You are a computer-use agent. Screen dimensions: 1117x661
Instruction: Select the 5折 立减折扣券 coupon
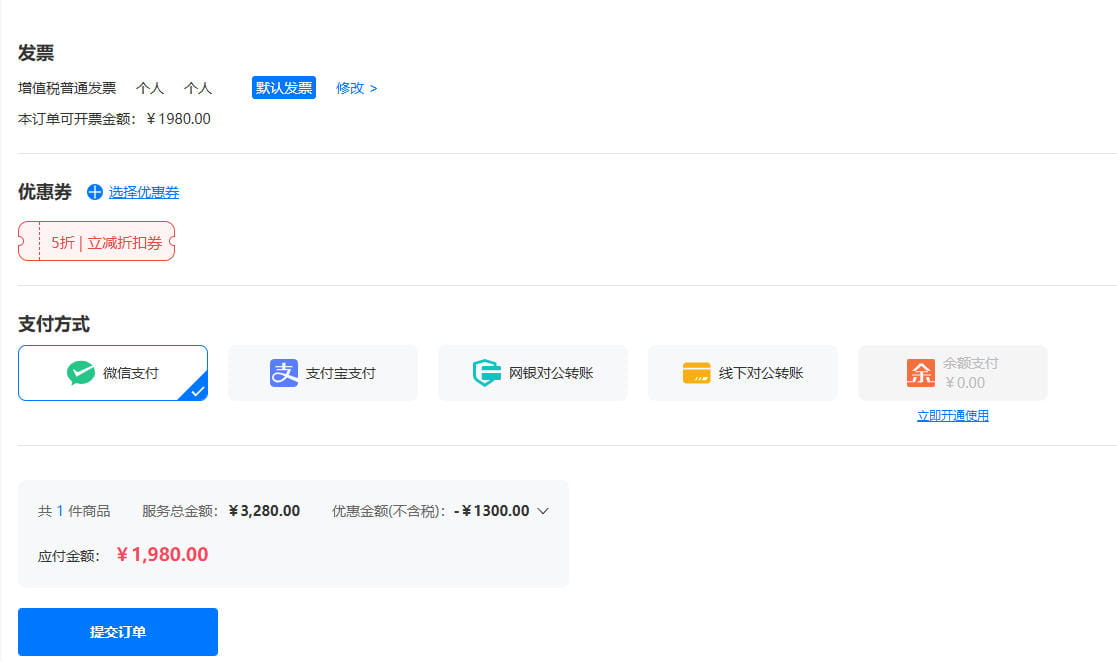tap(96, 241)
